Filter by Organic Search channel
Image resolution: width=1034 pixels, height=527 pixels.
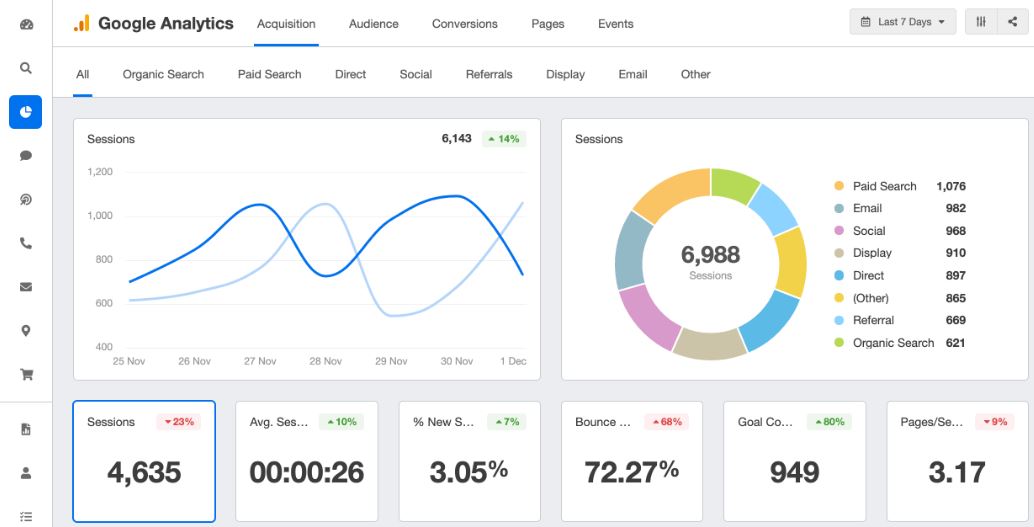pyautogui.click(x=164, y=75)
